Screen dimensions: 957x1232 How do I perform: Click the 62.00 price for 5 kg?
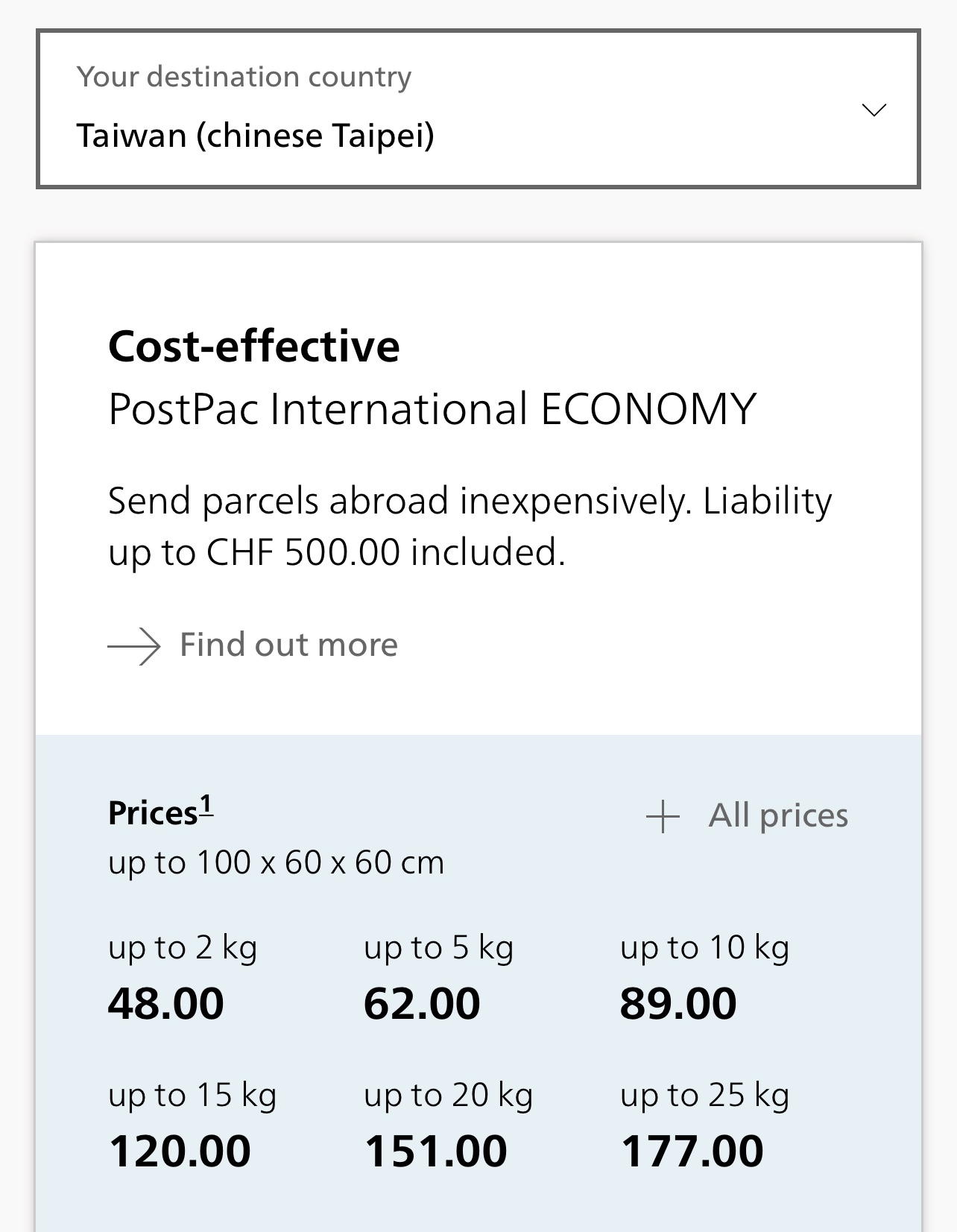(x=422, y=1003)
